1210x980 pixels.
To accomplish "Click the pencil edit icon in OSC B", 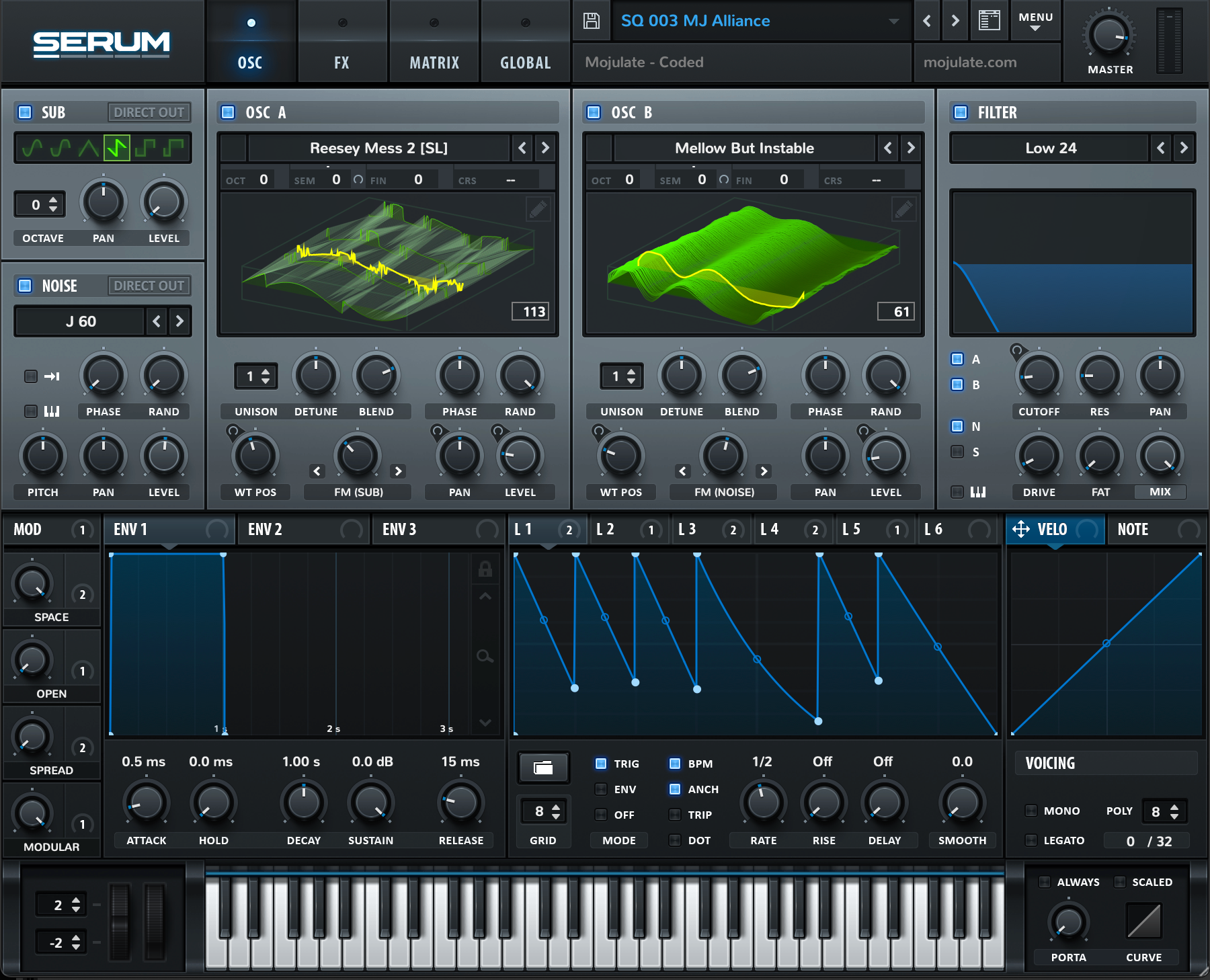I will click(903, 210).
